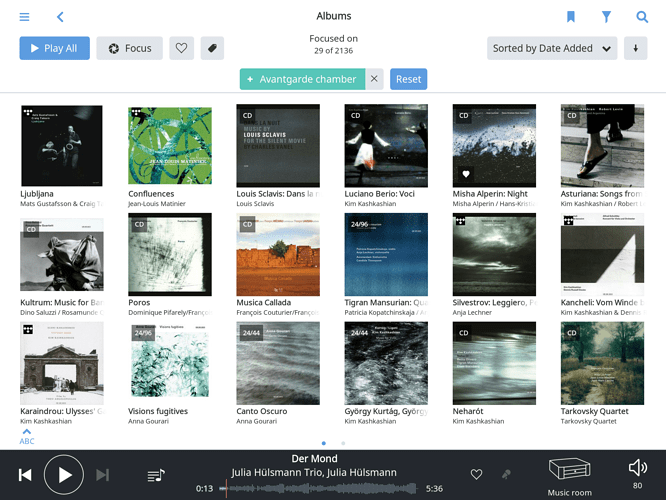Open the Confluences album cover
This screenshot has height=500, width=666.
coord(170,146)
